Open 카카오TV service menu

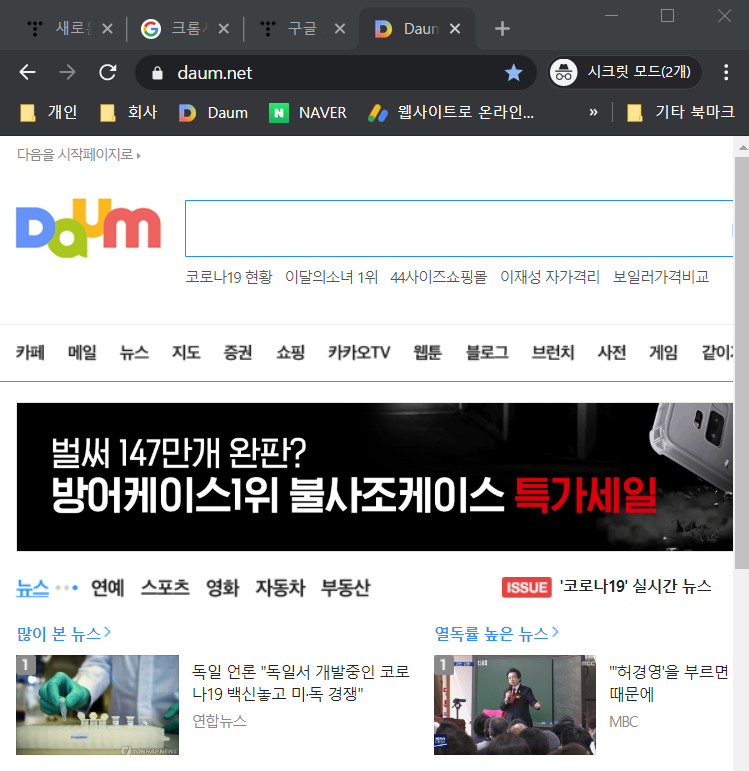coord(359,352)
